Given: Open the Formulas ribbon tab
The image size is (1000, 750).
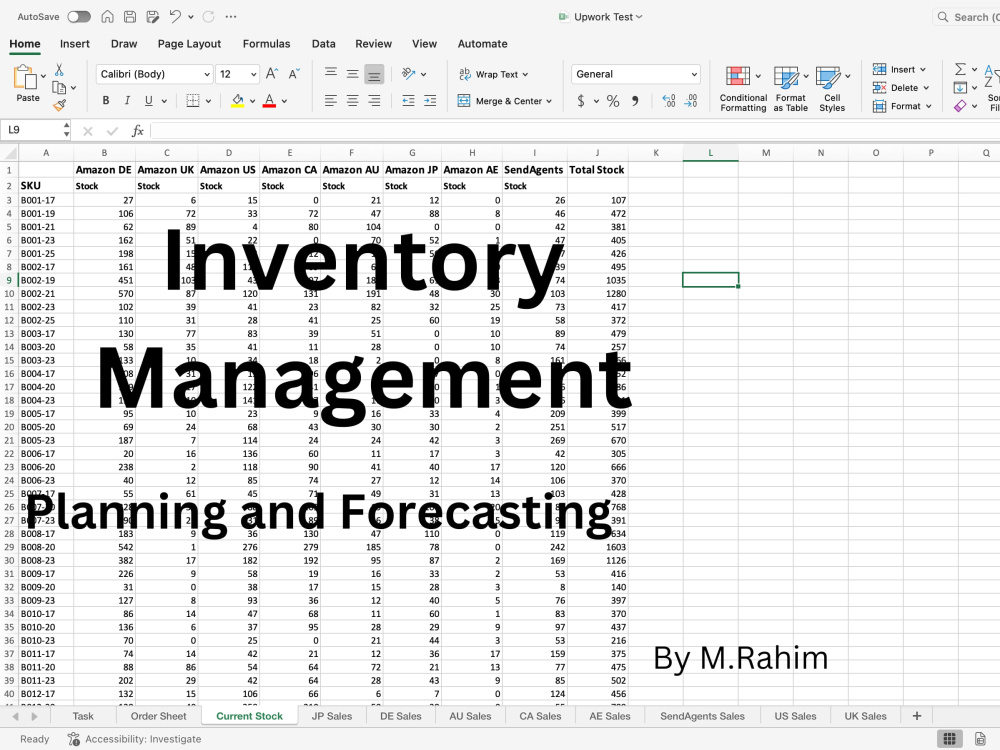Looking at the screenshot, I should coord(267,44).
